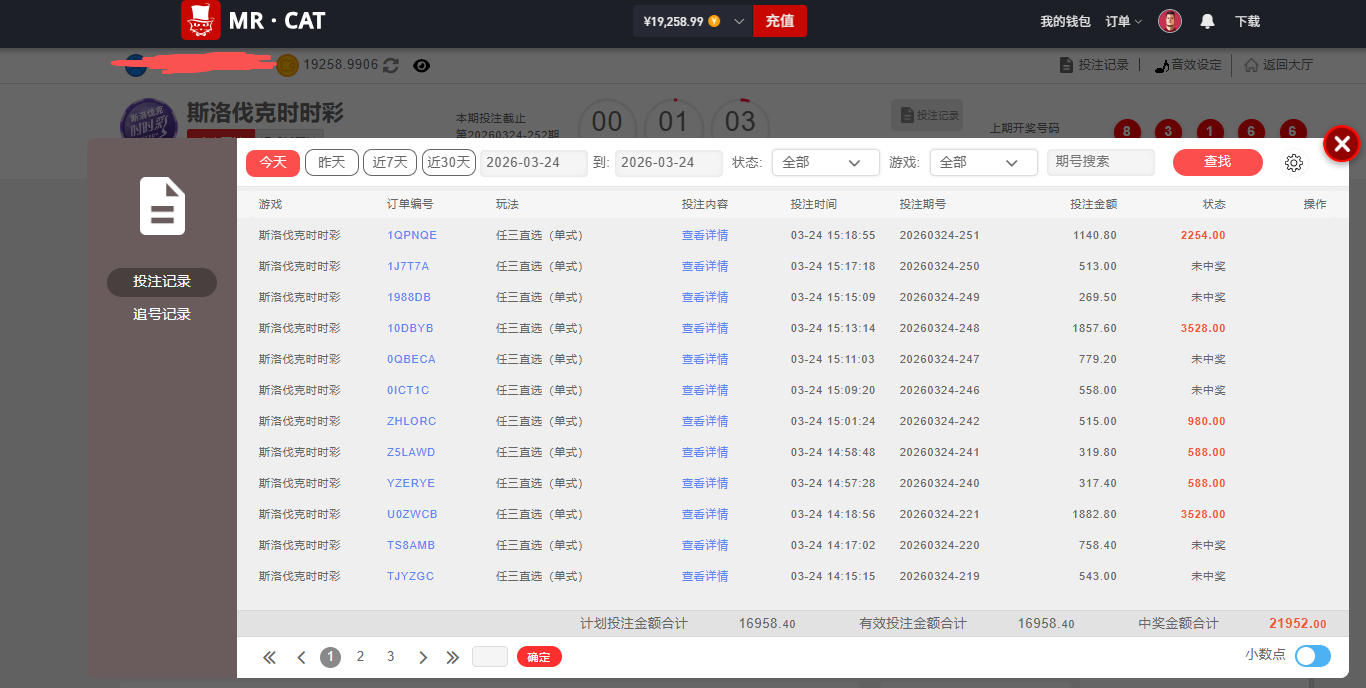Click the settings gear icon beside 查找
This screenshot has width=1366, height=688.
click(1294, 163)
